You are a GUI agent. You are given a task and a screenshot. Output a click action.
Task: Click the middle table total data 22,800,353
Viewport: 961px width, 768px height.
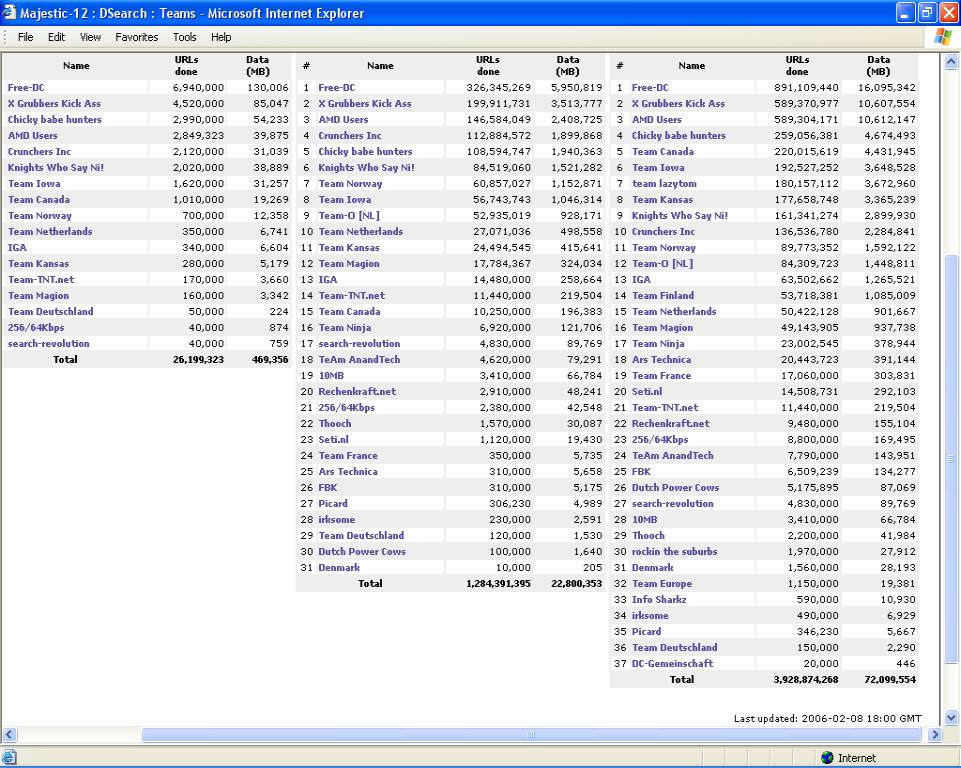click(x=577, y=584)
